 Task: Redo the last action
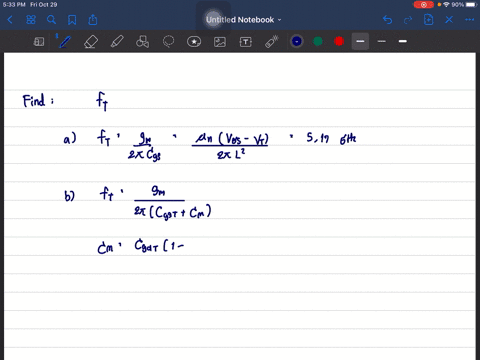(408, 20)
